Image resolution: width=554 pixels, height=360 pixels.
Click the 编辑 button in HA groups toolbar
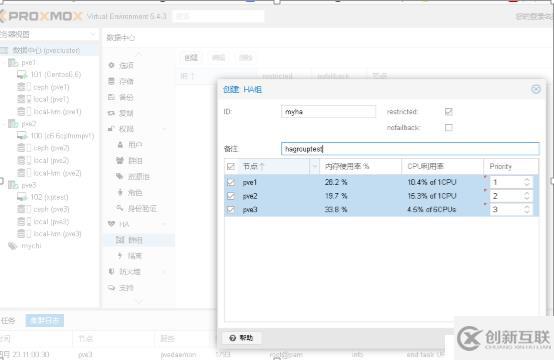[x=218, y=58]
